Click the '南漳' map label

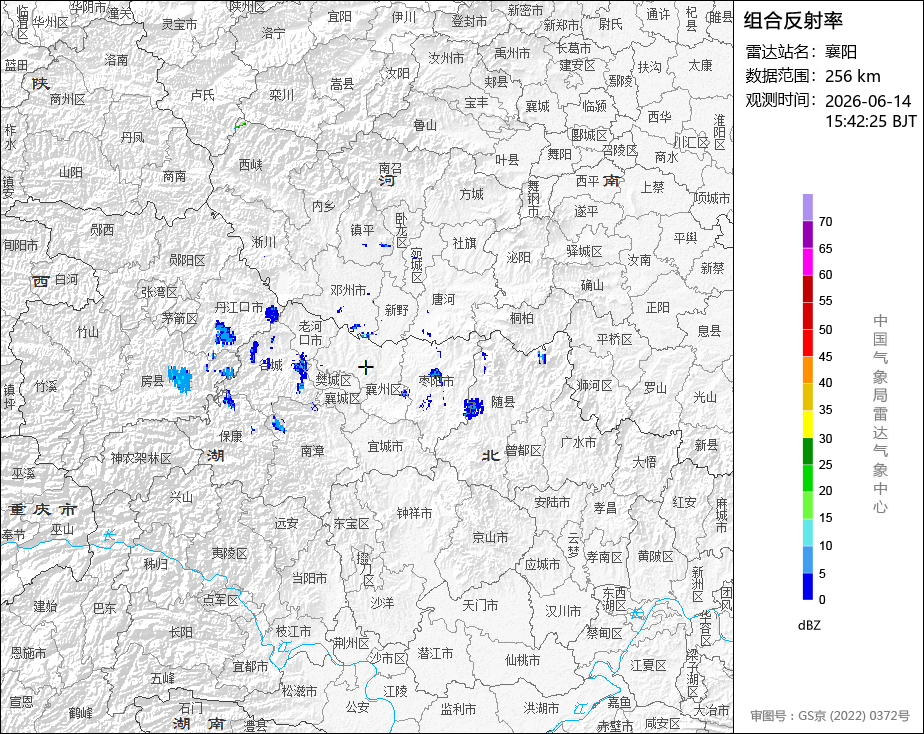312,451
